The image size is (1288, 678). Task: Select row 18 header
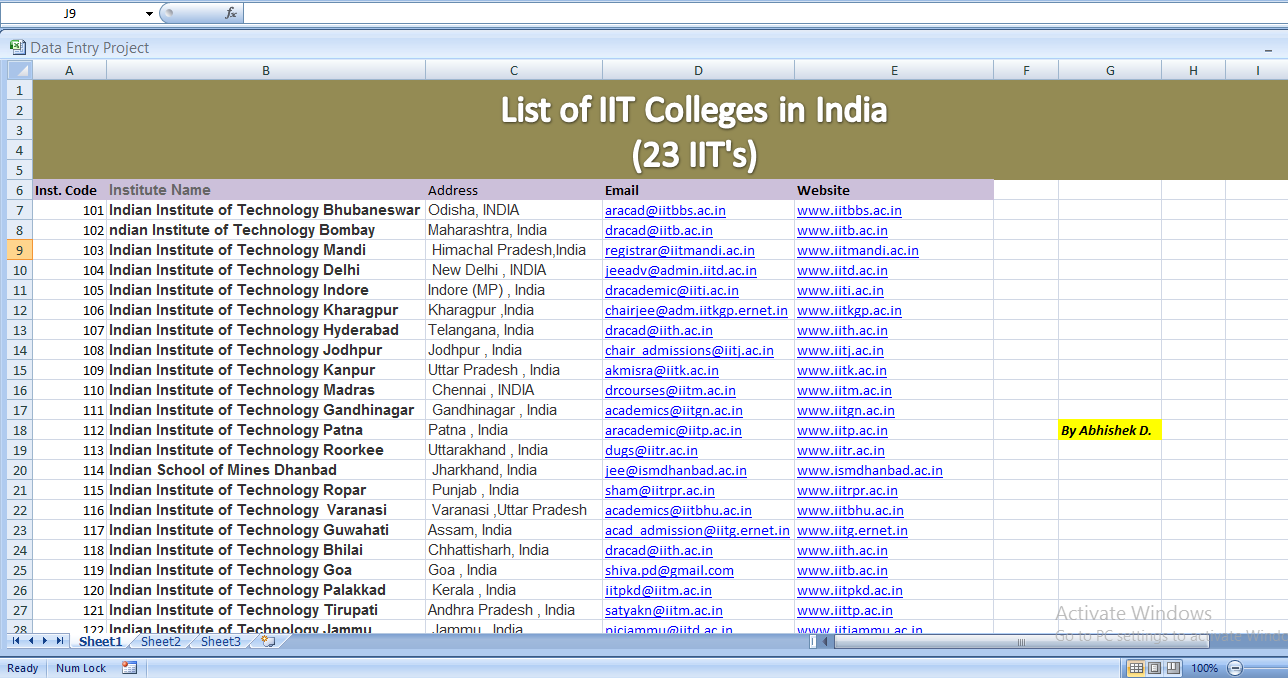point(19,430)
